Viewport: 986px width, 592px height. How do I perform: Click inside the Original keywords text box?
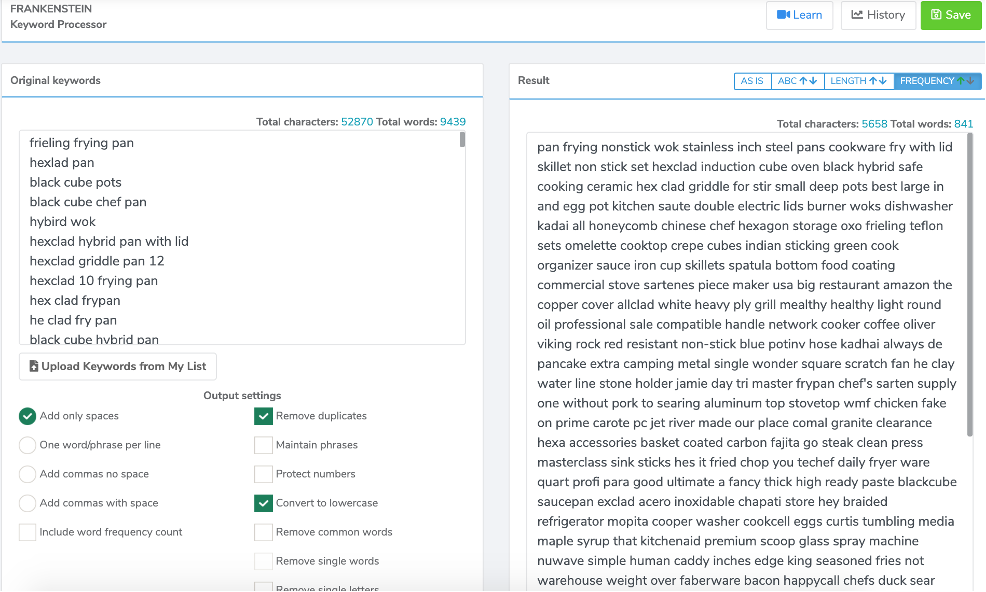click(x=240, y=238)
